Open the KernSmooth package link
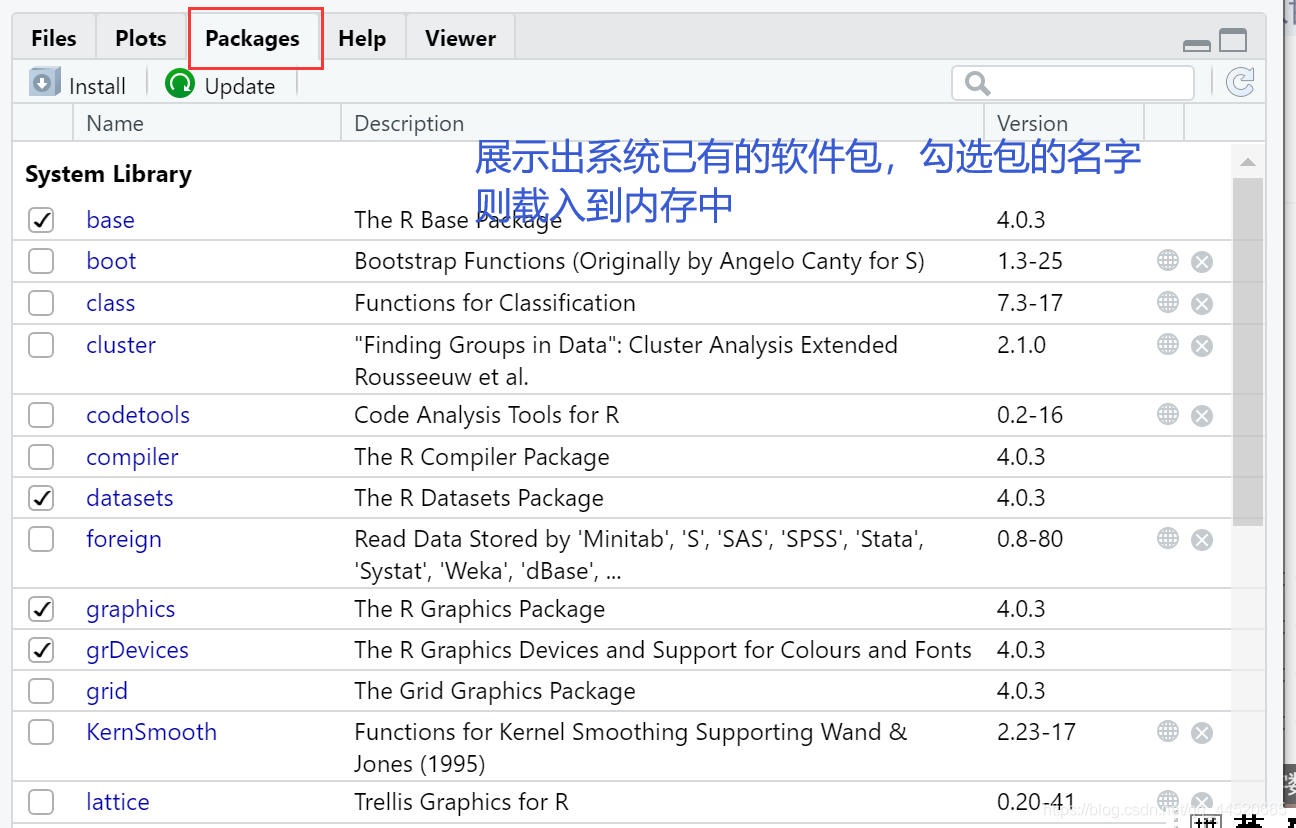This screenshot has width=1296, height=828. [x=151, y=732]
